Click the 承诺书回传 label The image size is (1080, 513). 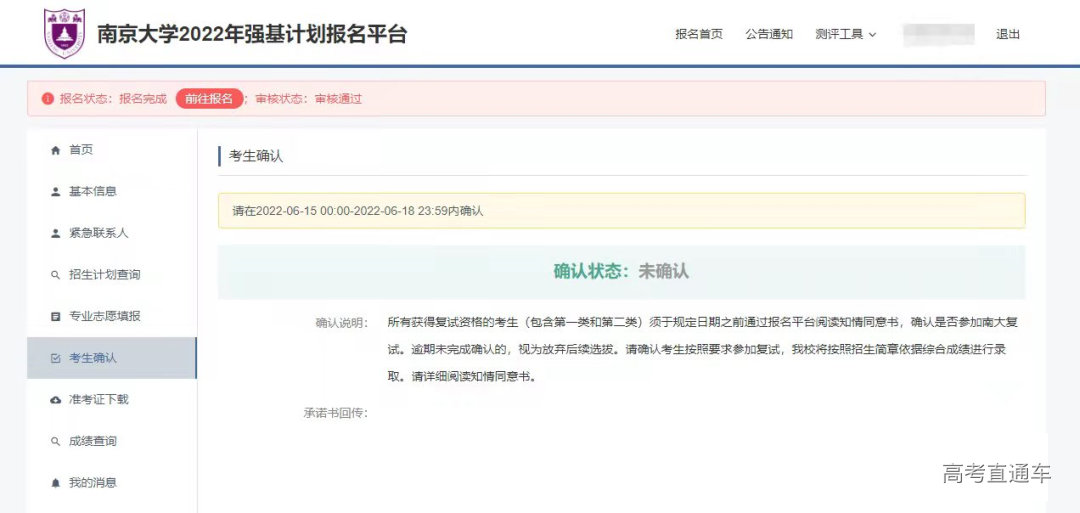click(x=336, y=413)
